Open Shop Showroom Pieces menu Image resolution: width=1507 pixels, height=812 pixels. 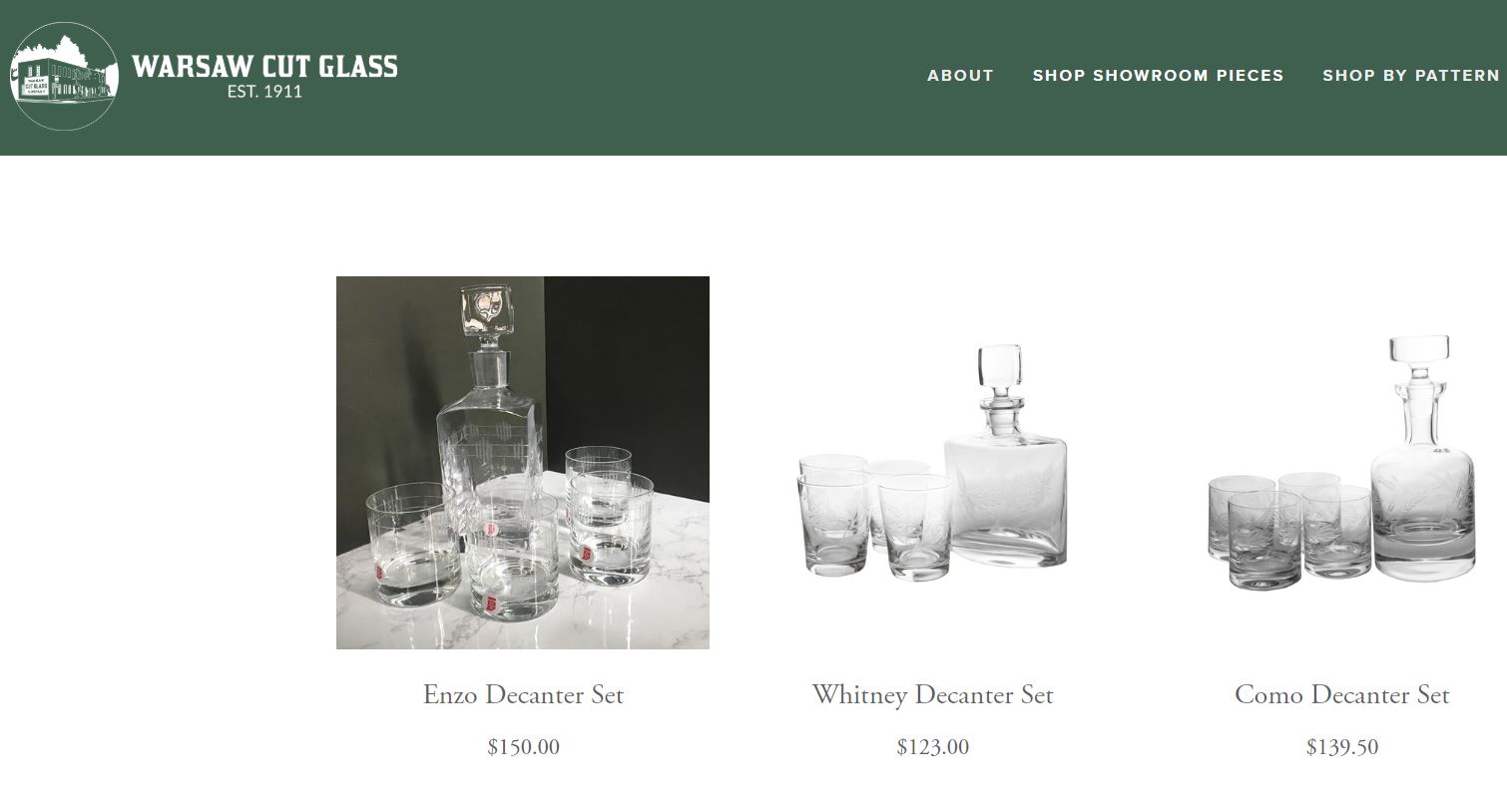click(1158, 76)
